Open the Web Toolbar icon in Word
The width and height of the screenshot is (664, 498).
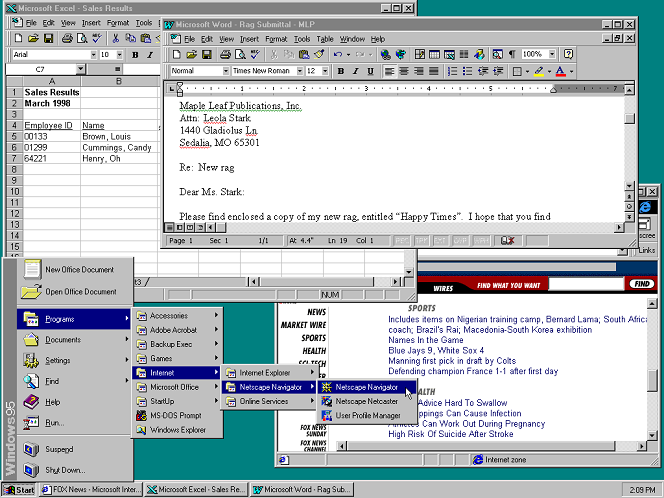401,54
